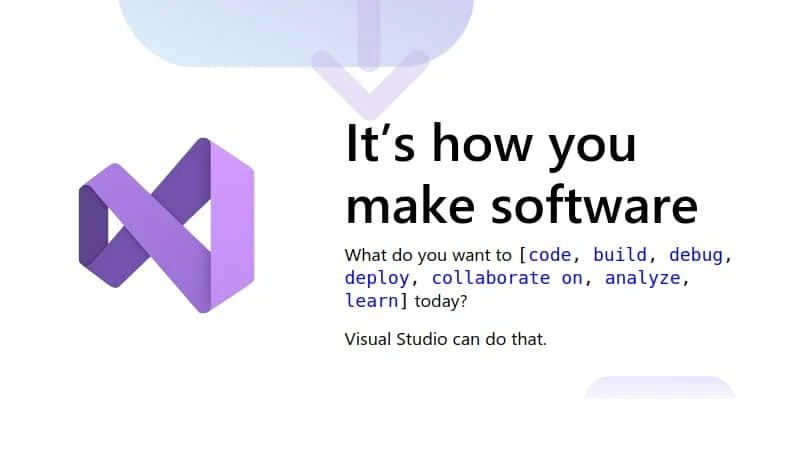Select the 'build' keyword

[x=619, y=255]
